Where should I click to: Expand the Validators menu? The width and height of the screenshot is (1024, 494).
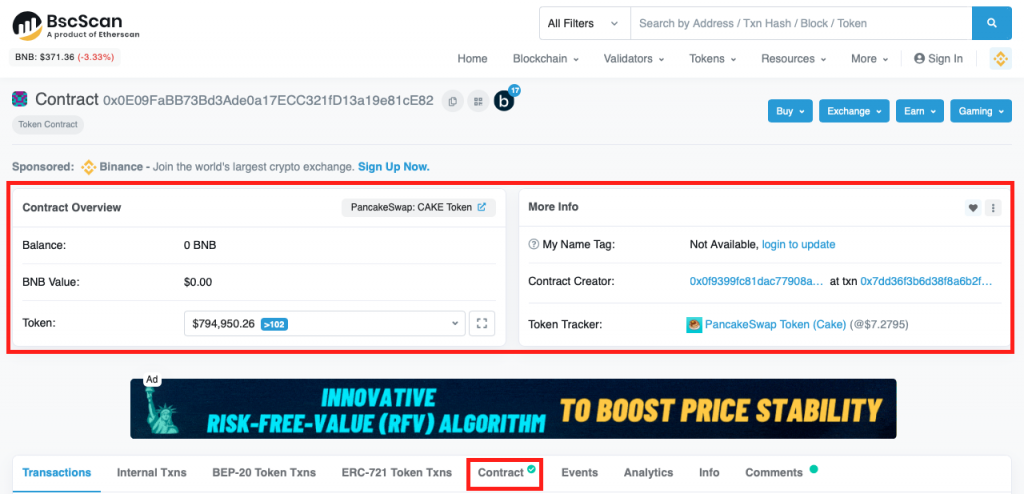tap(633, 59)
